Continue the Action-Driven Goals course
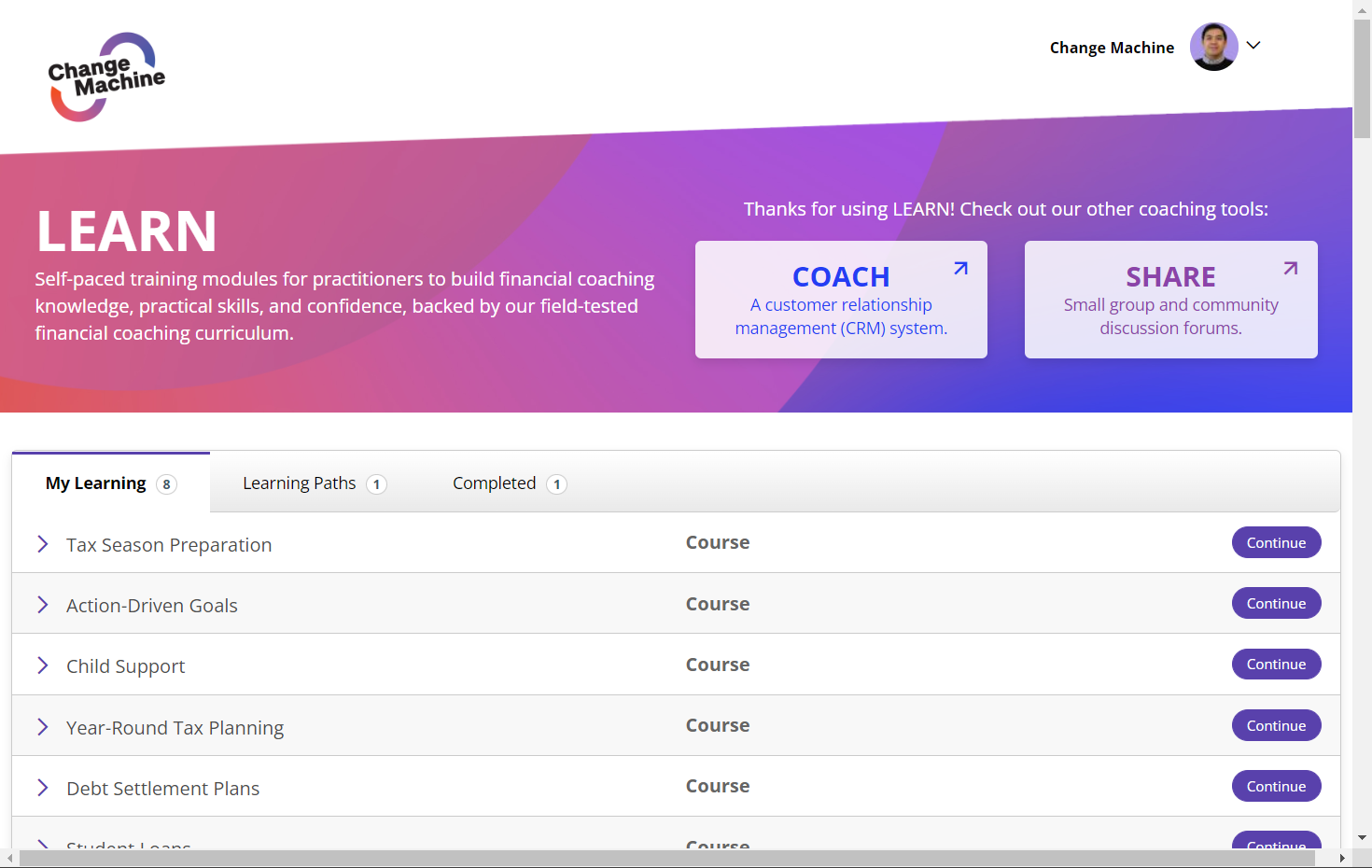1372x868 pixels. (x=1276, y=604)
